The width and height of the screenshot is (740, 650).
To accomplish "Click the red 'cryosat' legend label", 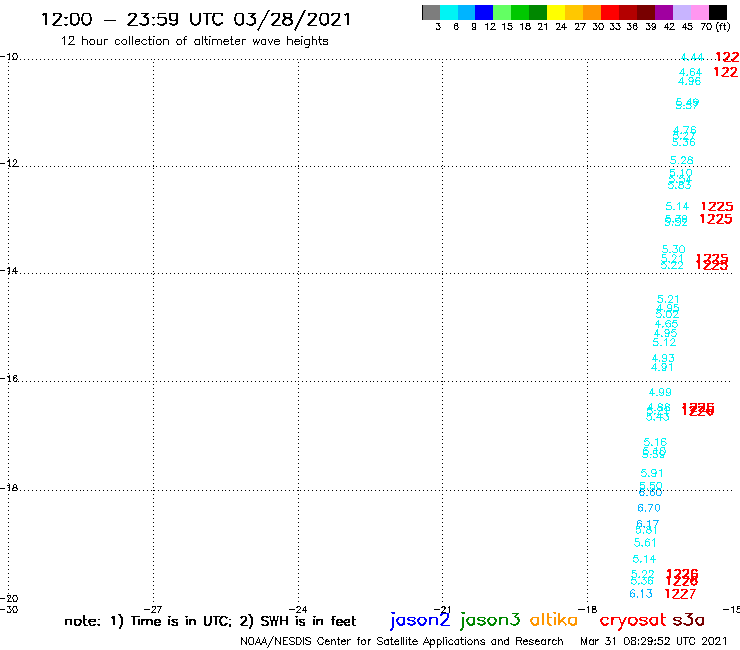I will [x=632, y=620].
